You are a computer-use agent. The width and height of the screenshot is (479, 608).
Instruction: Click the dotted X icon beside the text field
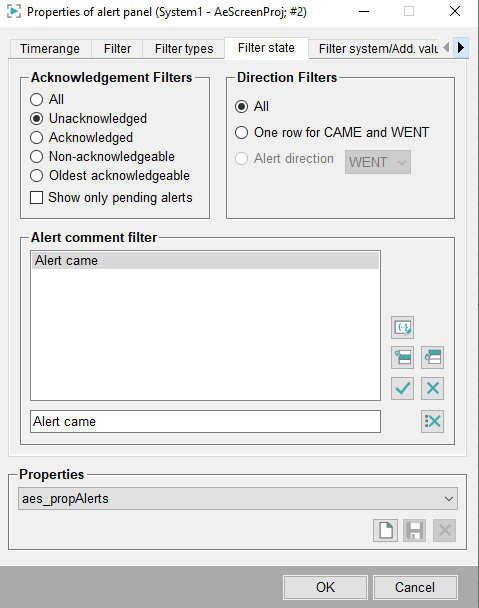point(432,421)
